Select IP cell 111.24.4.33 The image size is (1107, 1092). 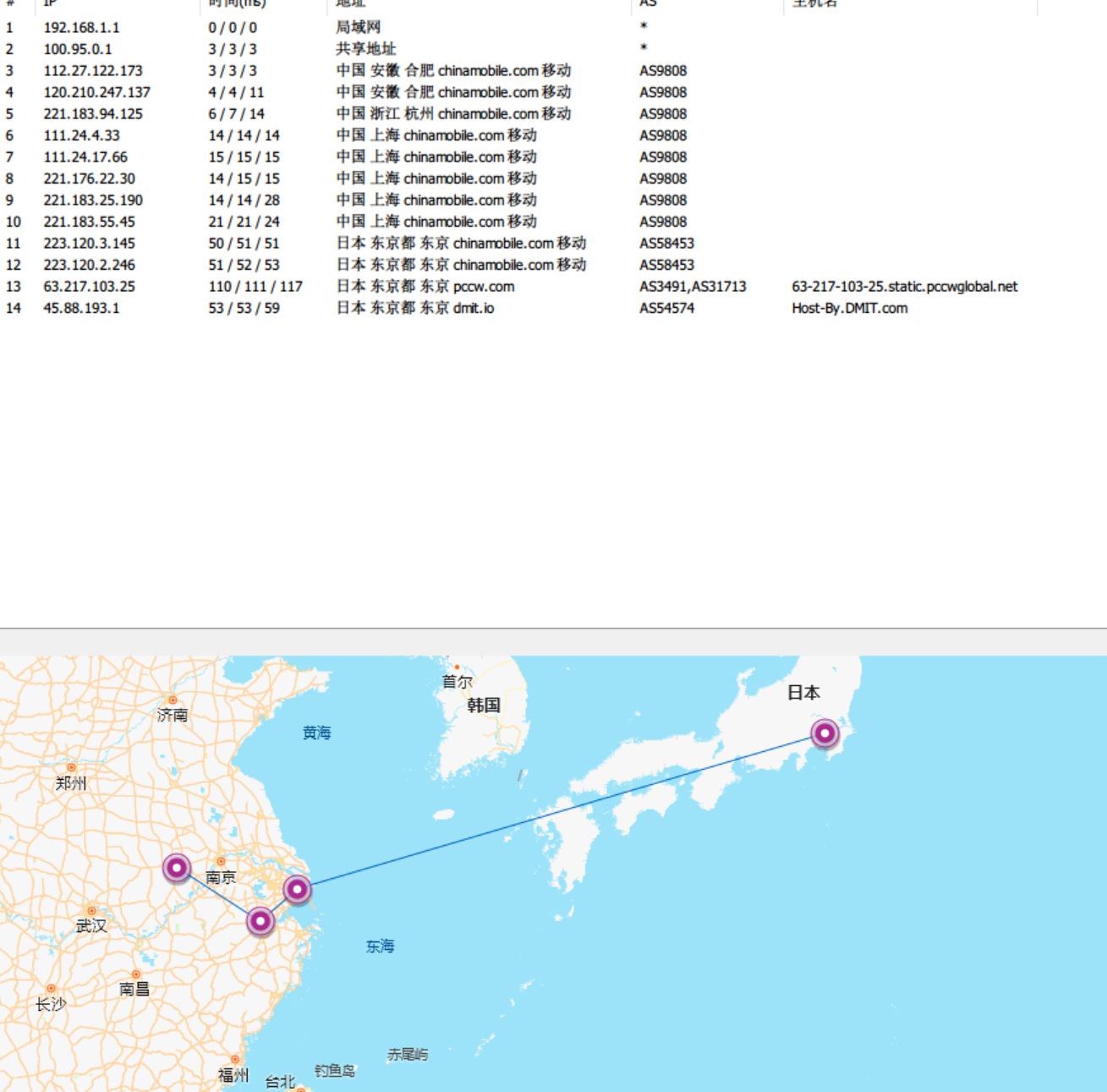(81, 135)
